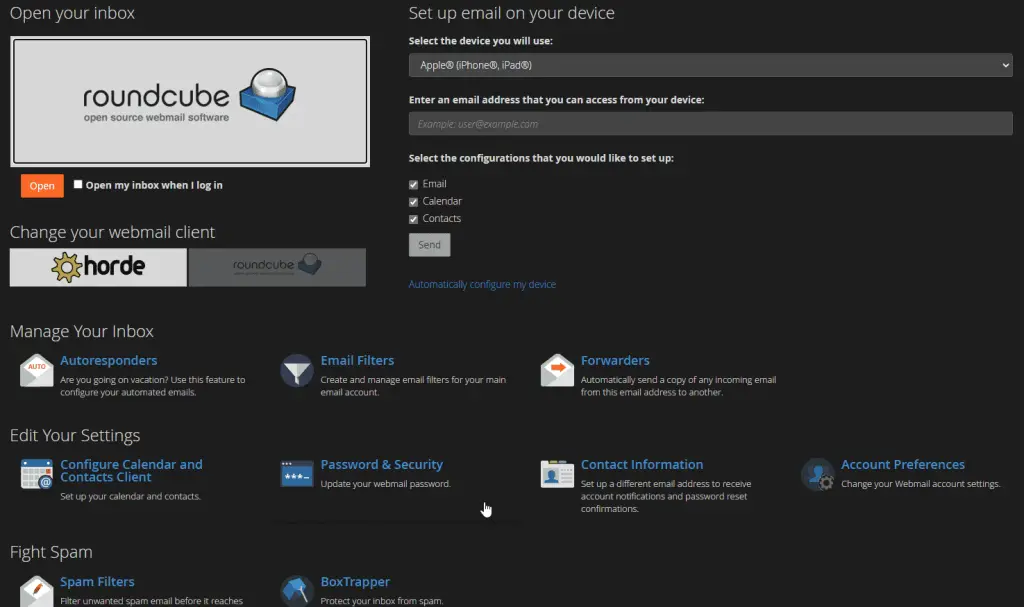
Task: Click the Configure Calendar and Contacts icon
Action: pos(37,474)
